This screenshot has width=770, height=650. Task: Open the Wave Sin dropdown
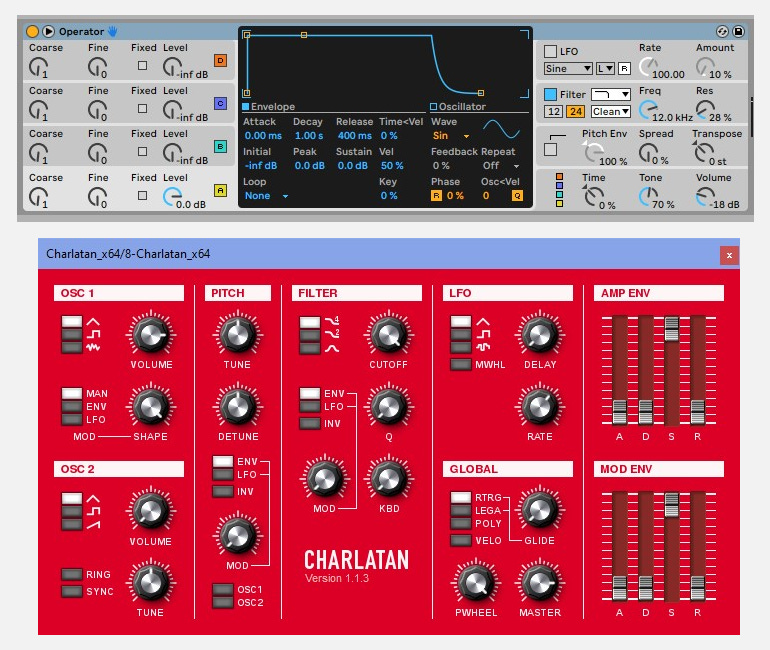click(451, 136)
